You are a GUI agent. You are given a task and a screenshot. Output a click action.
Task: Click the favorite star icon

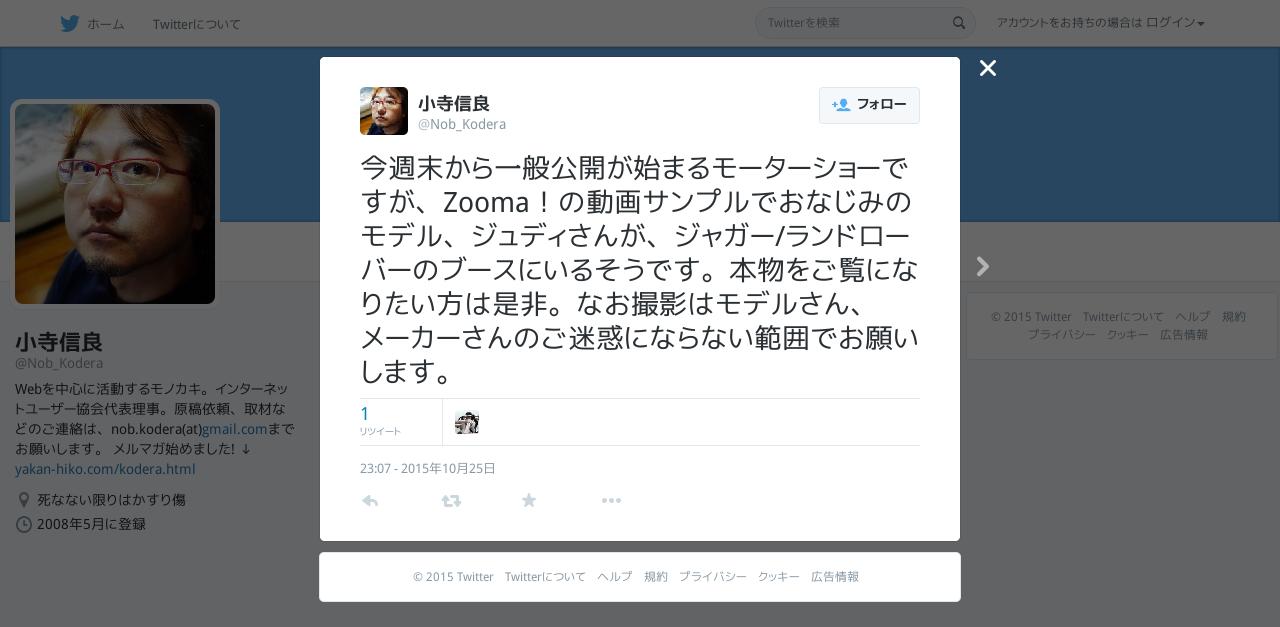pyautogui.click(x=529, y=500)
